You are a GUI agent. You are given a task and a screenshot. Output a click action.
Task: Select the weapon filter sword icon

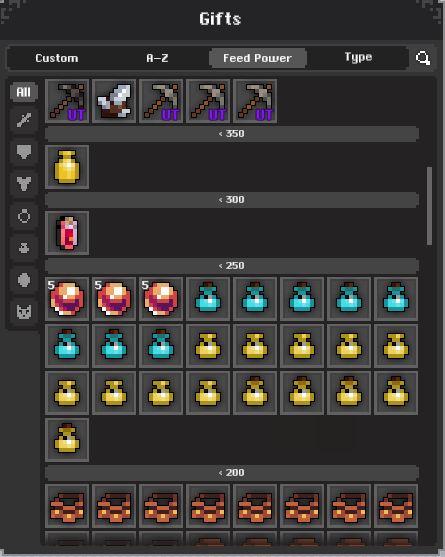(x=24, y=120)
